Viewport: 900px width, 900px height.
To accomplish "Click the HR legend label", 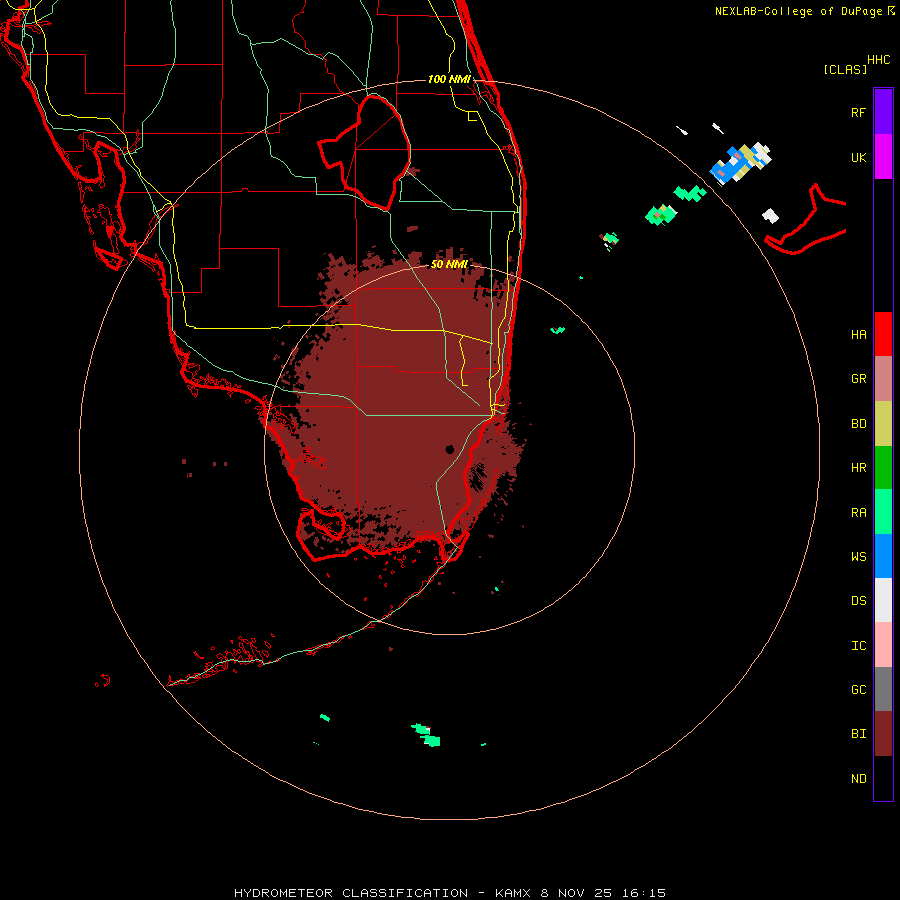I will [x=858, y=468].
